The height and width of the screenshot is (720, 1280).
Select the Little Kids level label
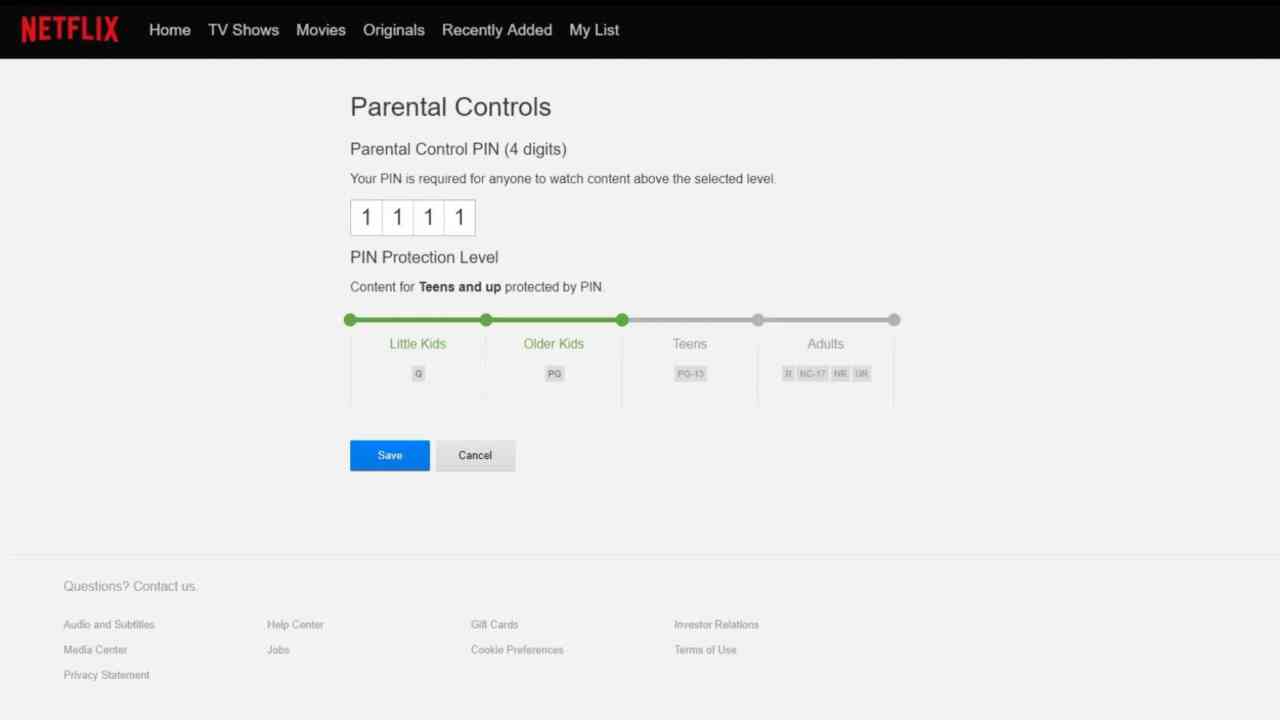pyautogui.click(x=418, y=344)
